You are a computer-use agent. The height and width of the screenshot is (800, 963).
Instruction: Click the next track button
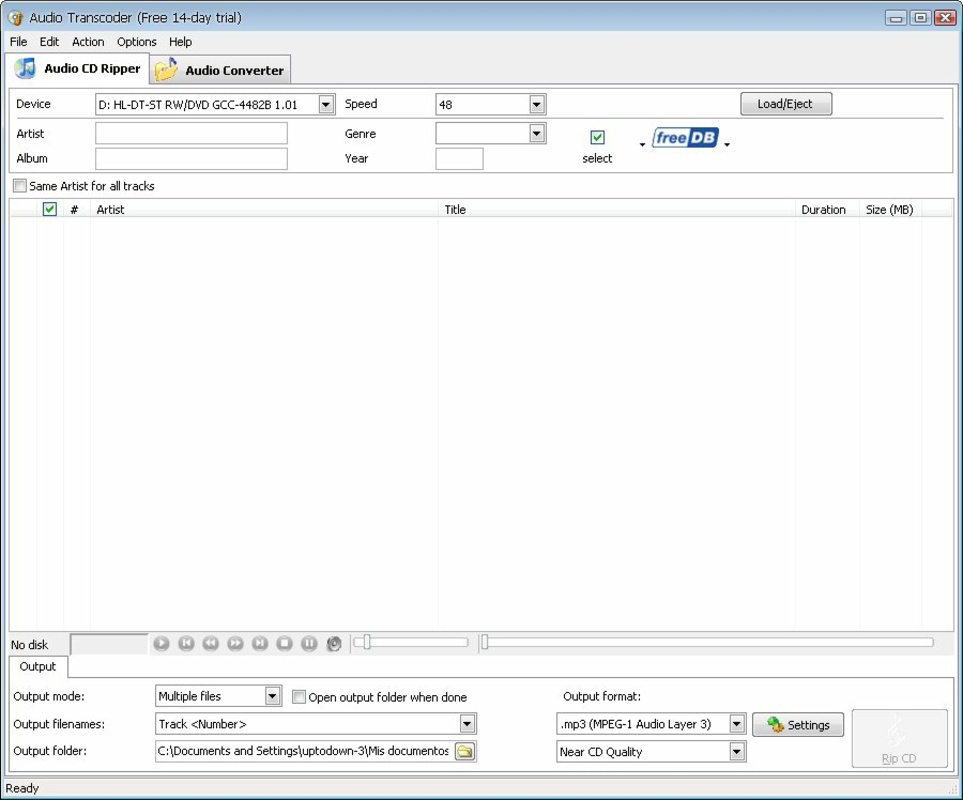point(260,643)
